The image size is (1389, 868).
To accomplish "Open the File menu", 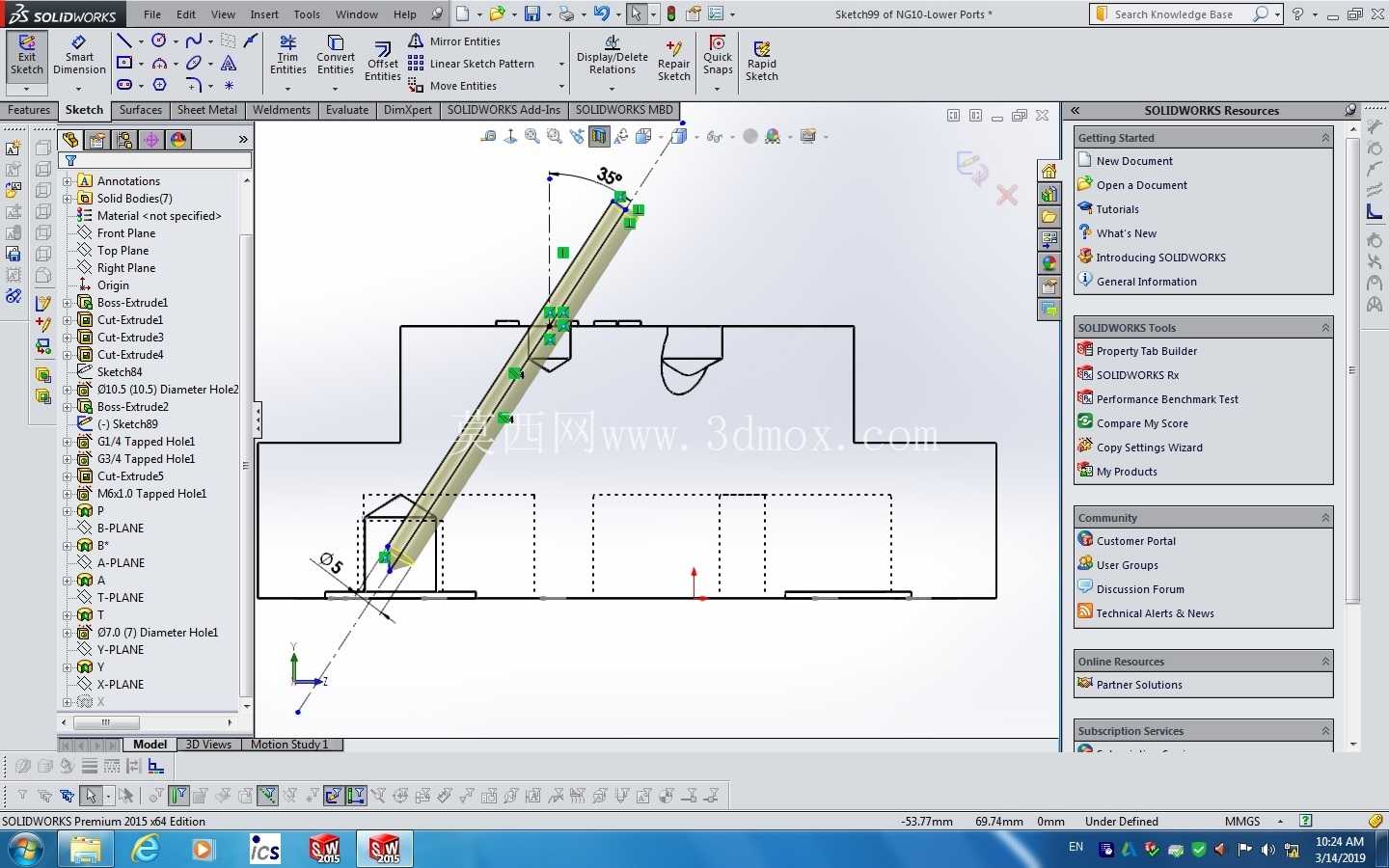I will click(152, 14).
